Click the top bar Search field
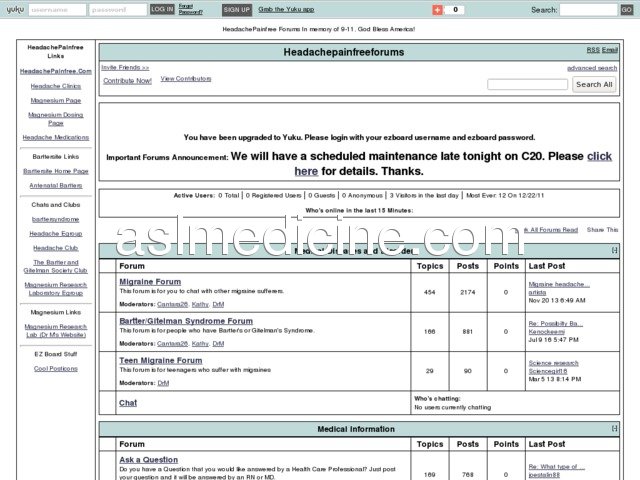The height and width of the screenshot is (480, 640). coord(588,10)
